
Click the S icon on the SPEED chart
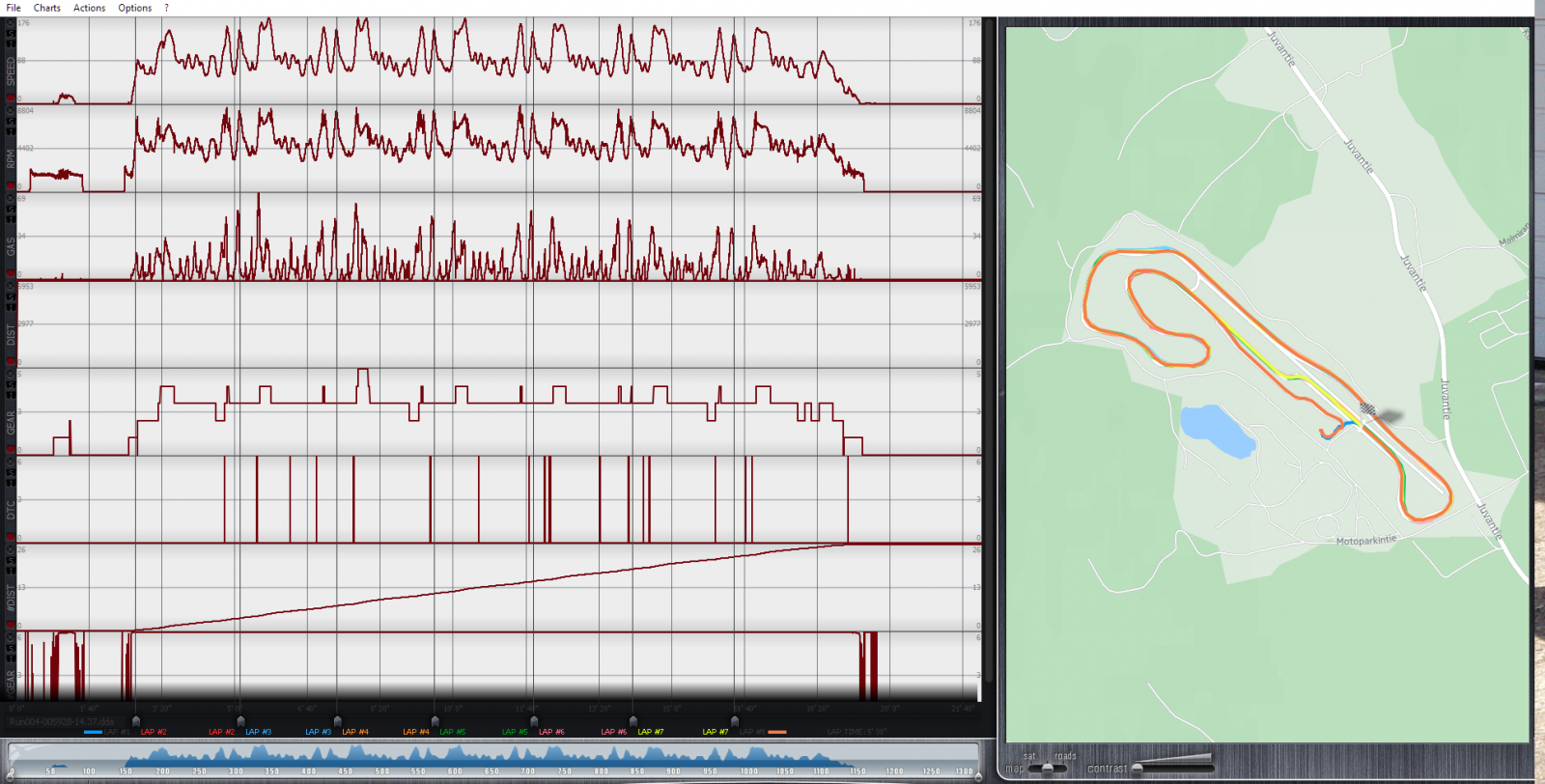pyautogui.click(x=11, y=33)
